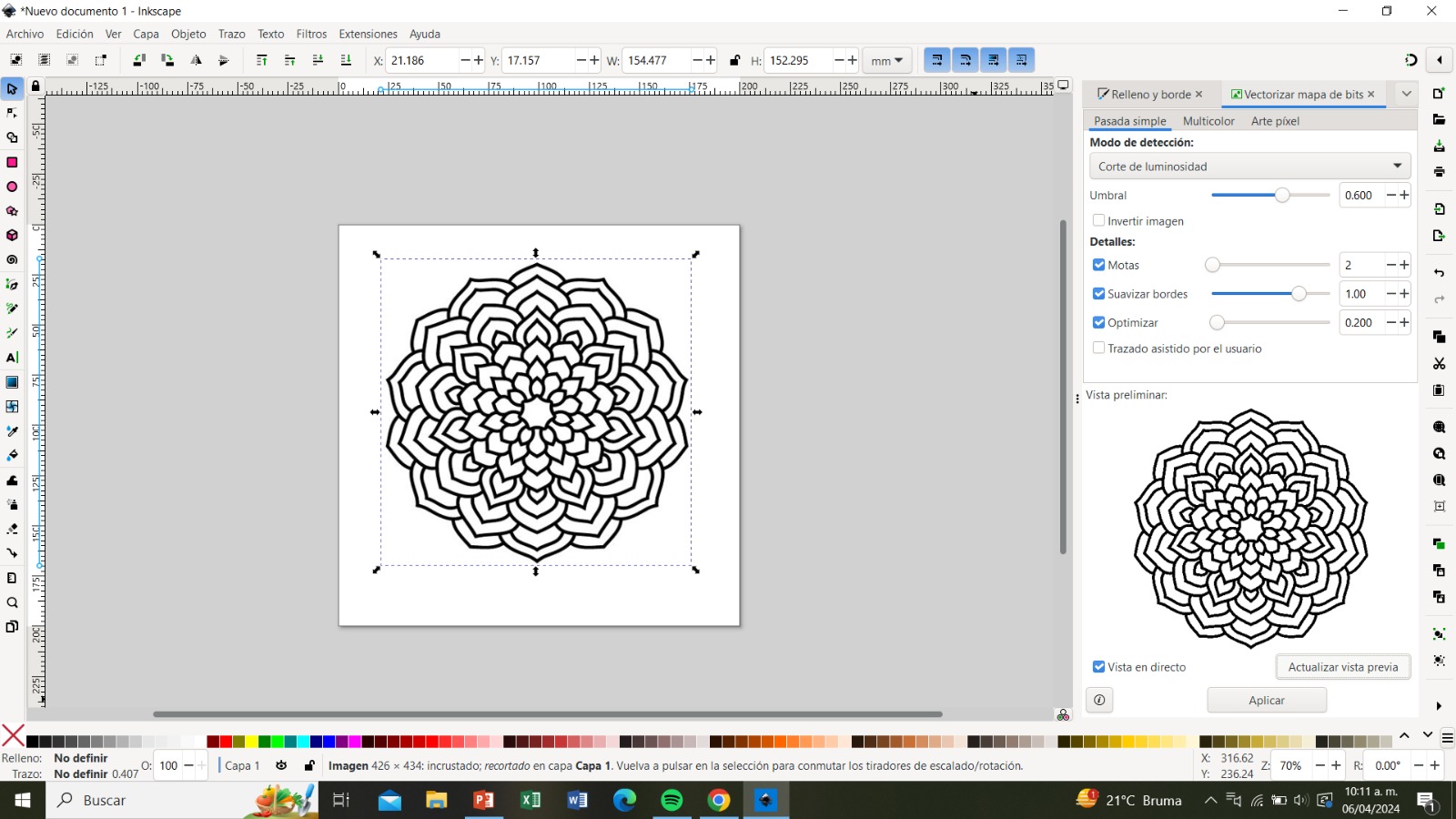Increase the Umbral value with plus
1456x819 pixels.
(x=1404, y=195)
